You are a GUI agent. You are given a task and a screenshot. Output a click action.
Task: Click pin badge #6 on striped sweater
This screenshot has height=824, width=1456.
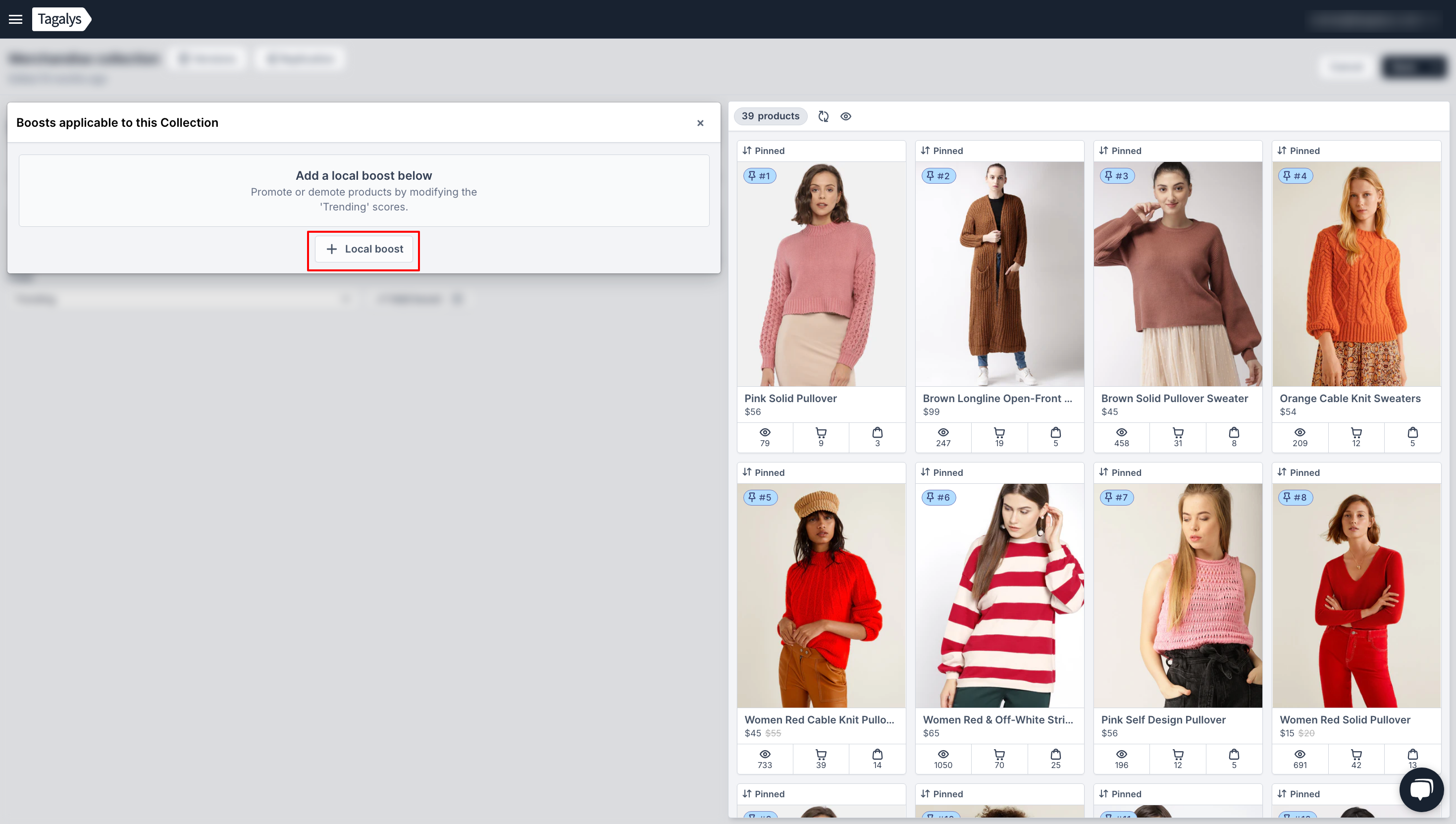click(x=938, y=498)
